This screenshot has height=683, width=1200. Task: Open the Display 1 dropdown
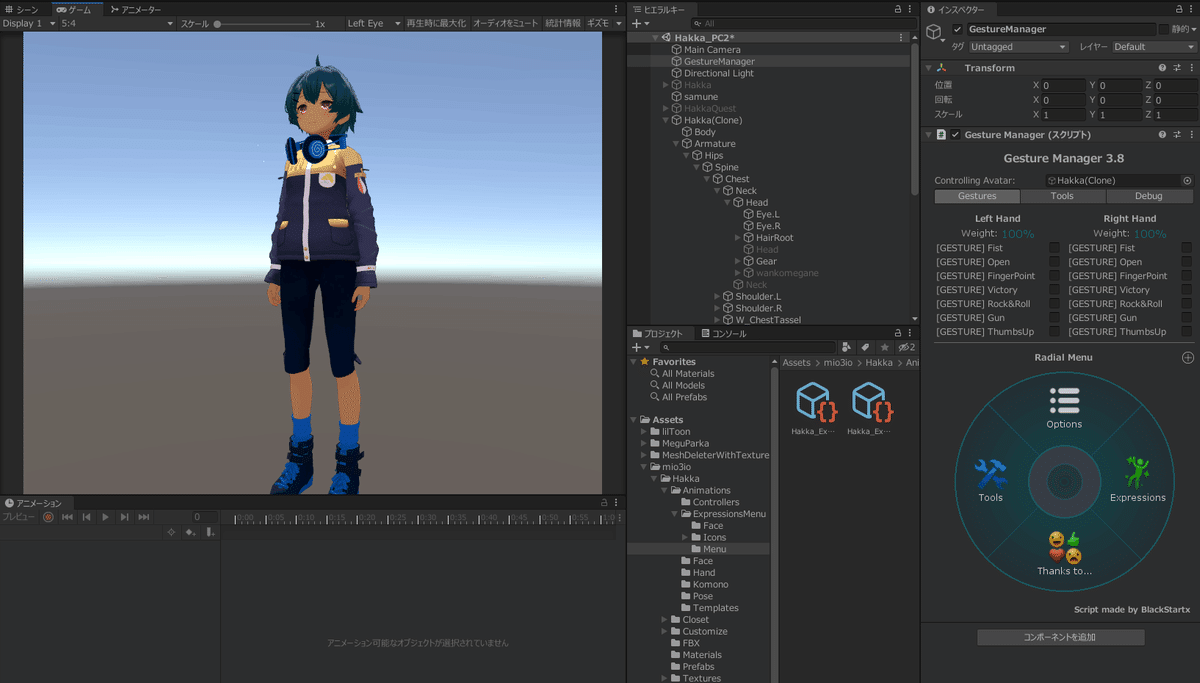pyautogui.click(x=29, y=23)
